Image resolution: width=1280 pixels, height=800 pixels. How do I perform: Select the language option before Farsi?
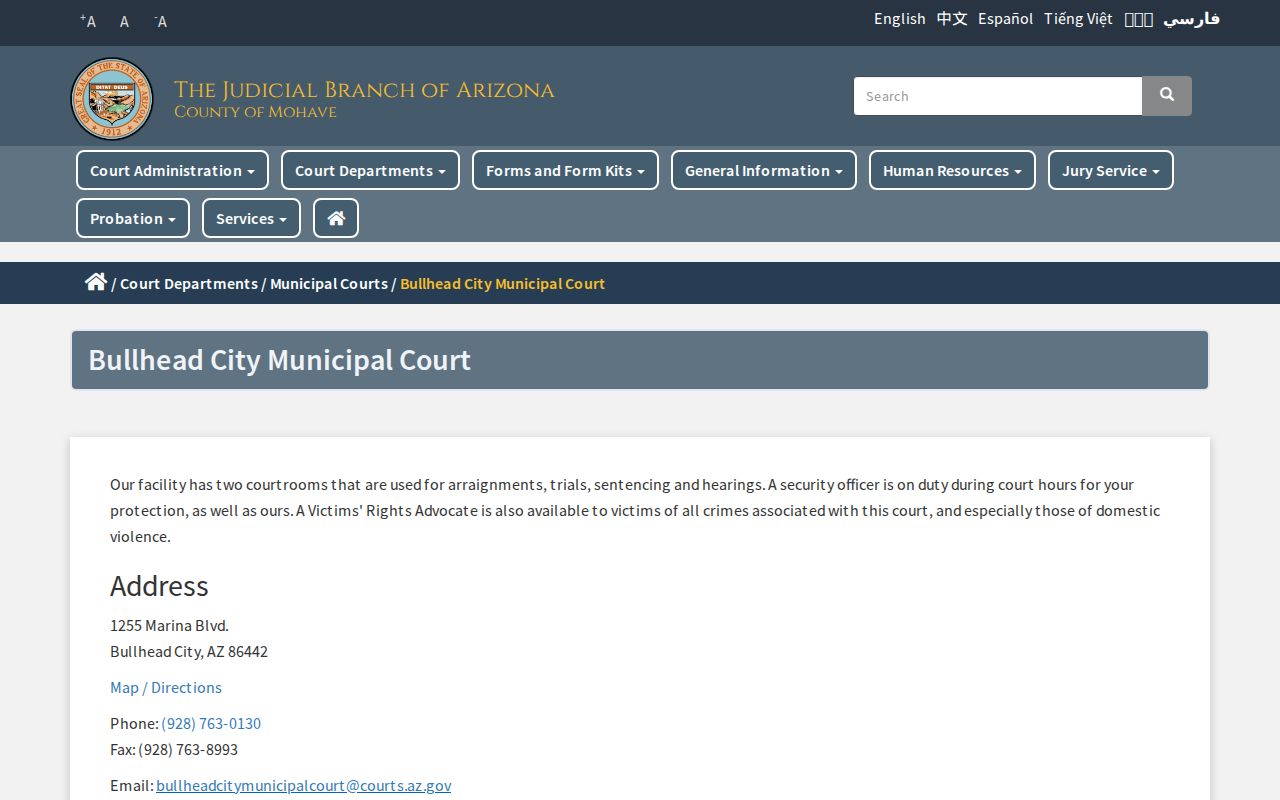(1138, 18)
